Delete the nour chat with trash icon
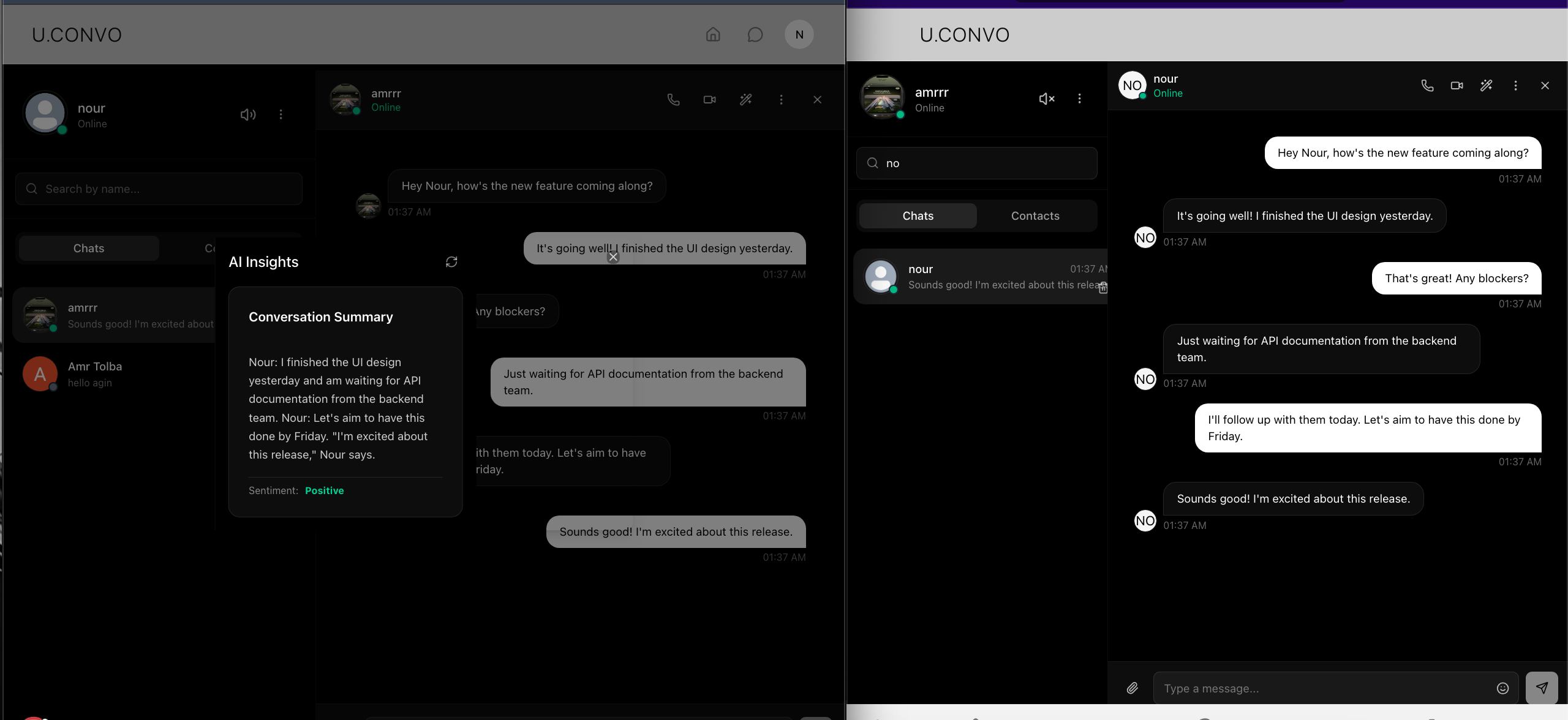 (x=1102, y=288)
